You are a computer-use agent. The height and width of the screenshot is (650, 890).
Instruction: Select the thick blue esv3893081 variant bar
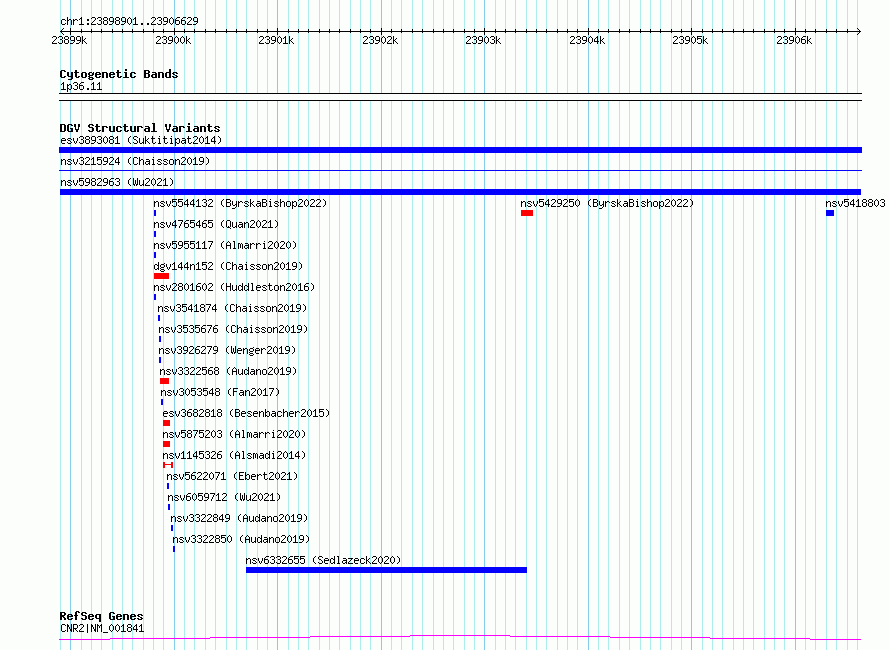460,150
